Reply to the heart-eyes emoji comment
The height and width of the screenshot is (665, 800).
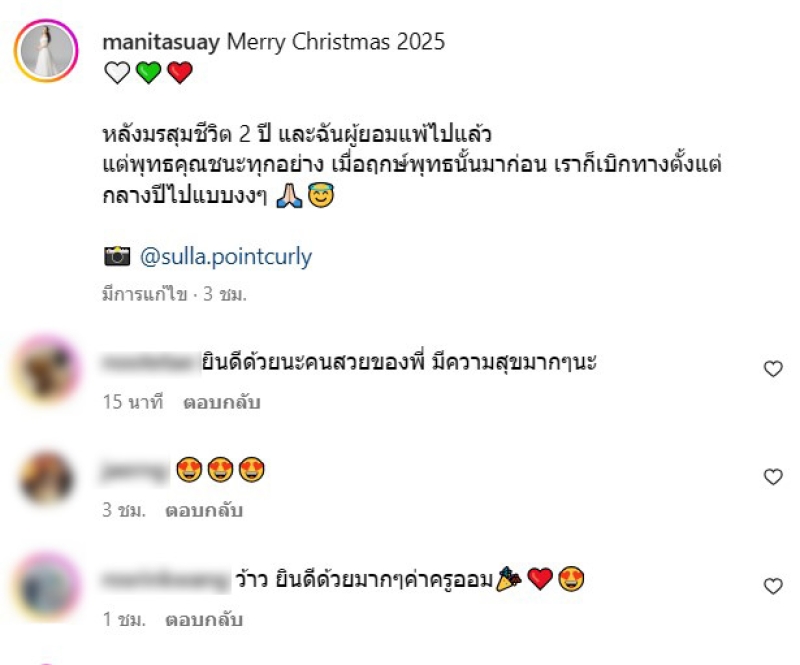tap(204, 510)
